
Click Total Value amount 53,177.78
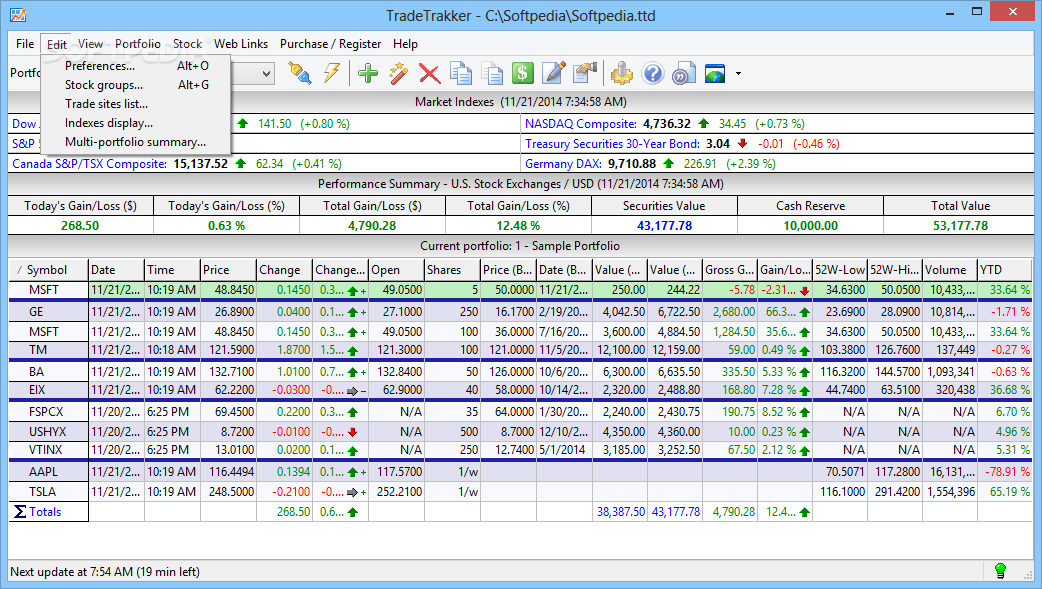pyautogui.click(x=960, y=225)
